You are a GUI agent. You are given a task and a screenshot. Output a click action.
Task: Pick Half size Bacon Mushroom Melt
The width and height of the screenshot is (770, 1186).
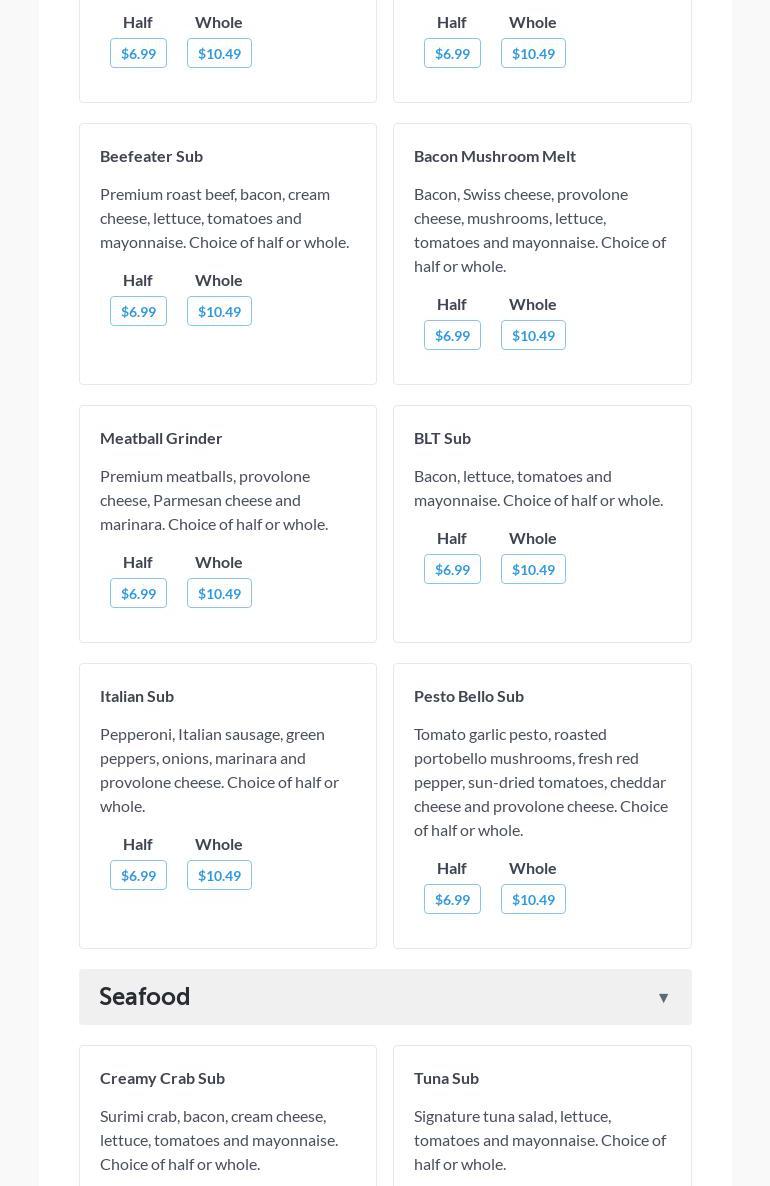452,335
